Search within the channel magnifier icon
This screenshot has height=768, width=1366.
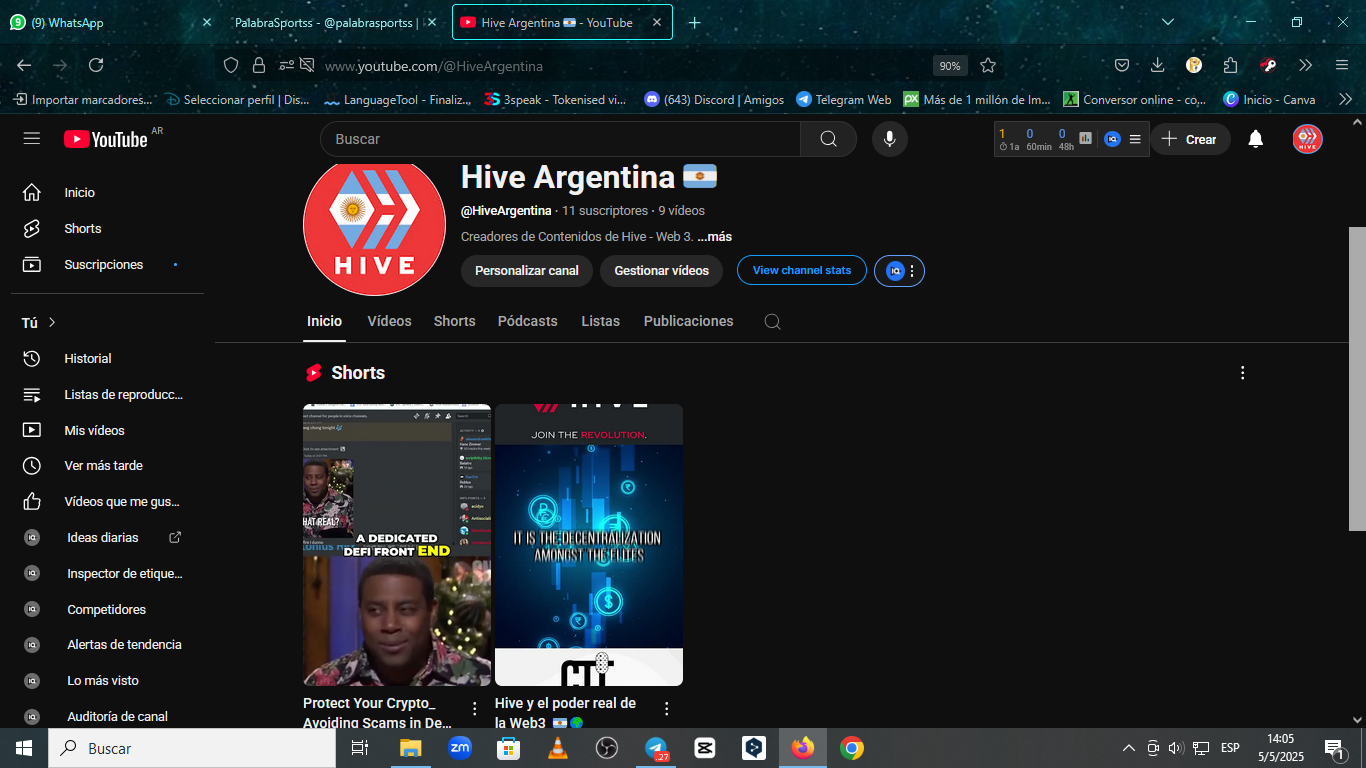(x=772, y=322)
